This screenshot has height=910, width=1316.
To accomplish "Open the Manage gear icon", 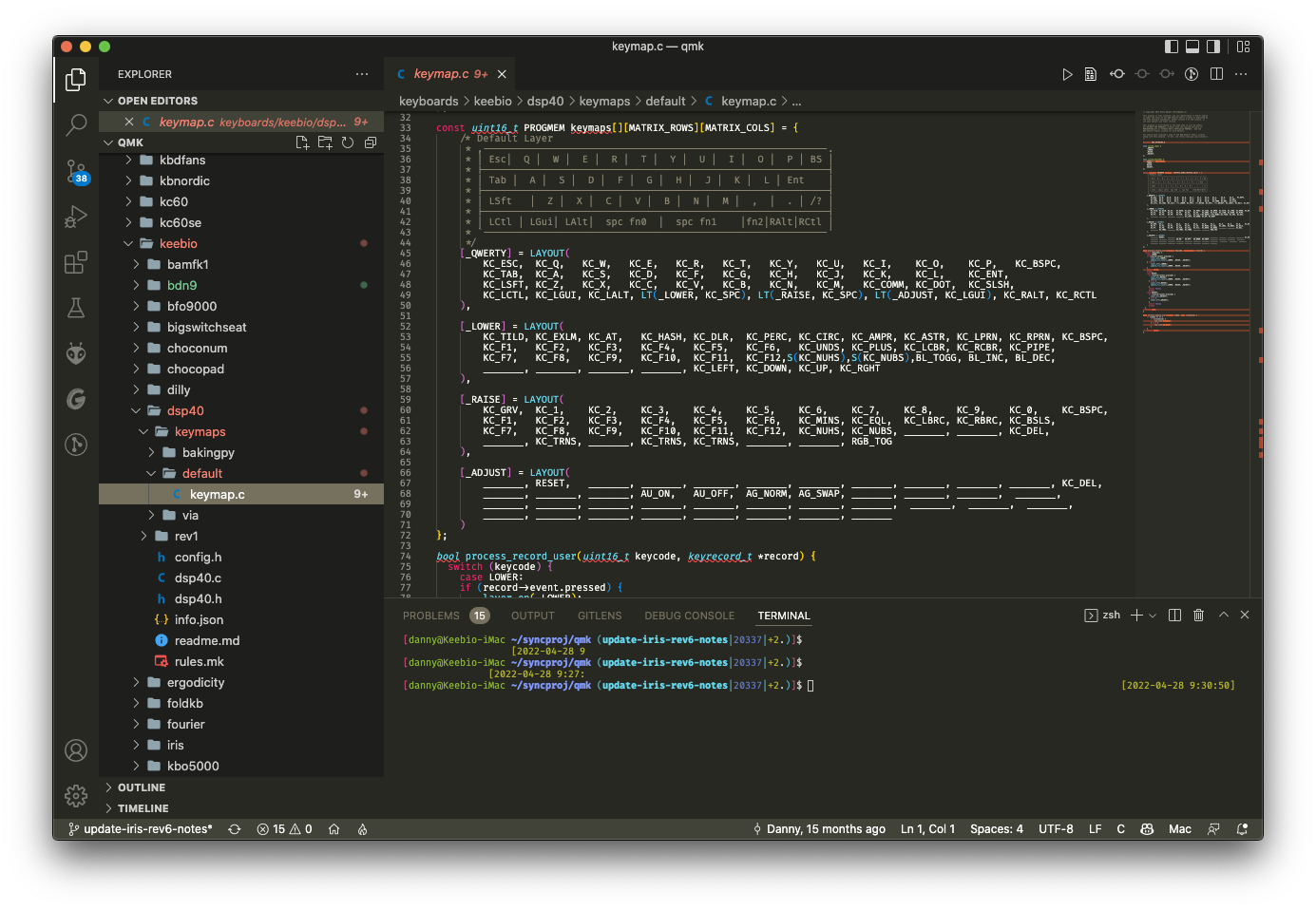I will coord(76,795).
